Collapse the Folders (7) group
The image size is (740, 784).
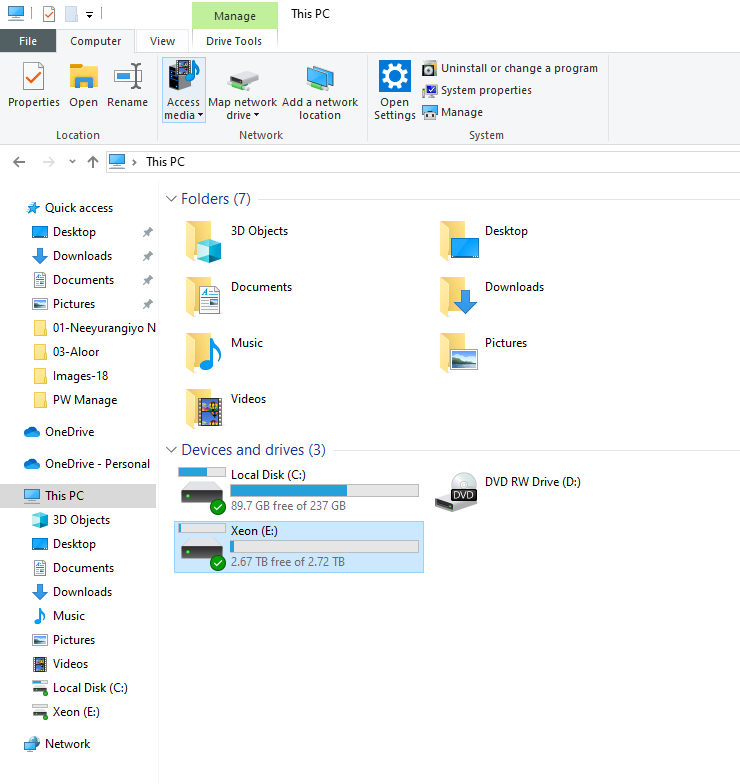171,199
